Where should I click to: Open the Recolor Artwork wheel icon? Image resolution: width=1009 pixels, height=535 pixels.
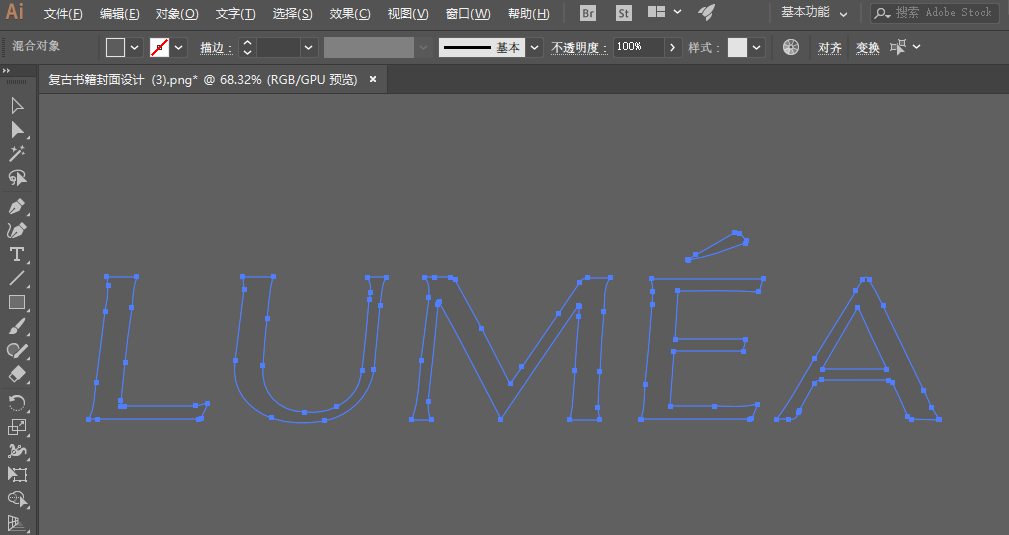click(791, 47)
